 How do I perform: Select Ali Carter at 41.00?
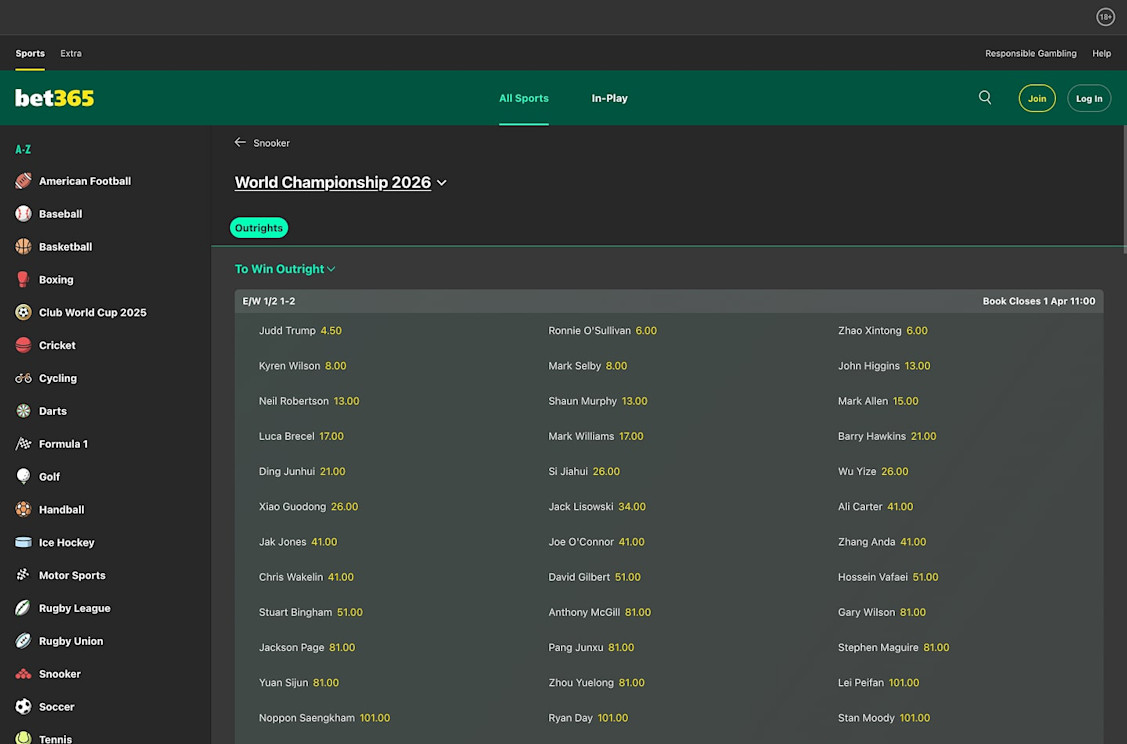875,507
